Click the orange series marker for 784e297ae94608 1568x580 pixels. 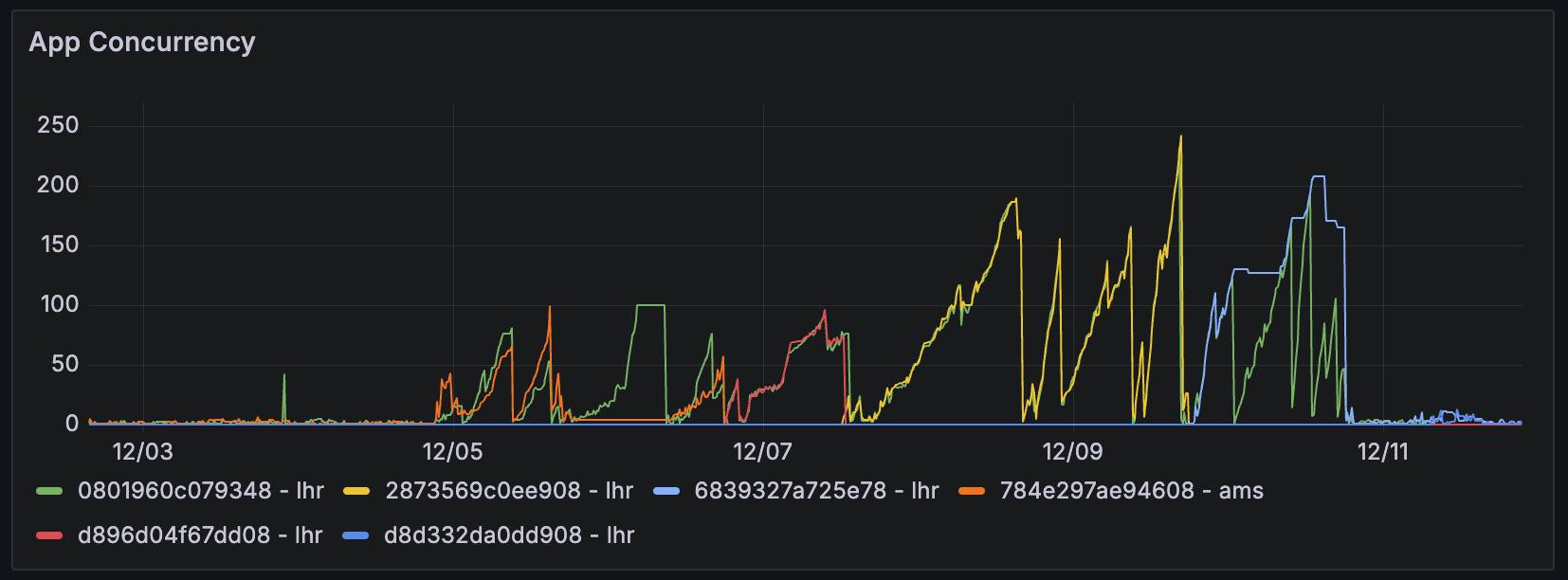[972, 492]
